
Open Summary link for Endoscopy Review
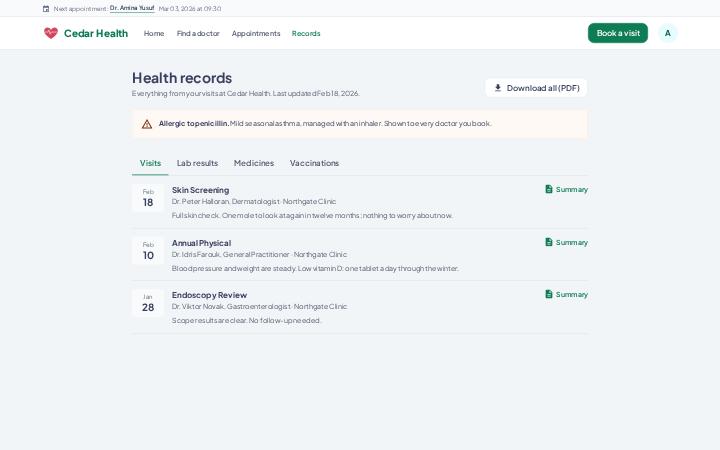[x=566, y=294]
